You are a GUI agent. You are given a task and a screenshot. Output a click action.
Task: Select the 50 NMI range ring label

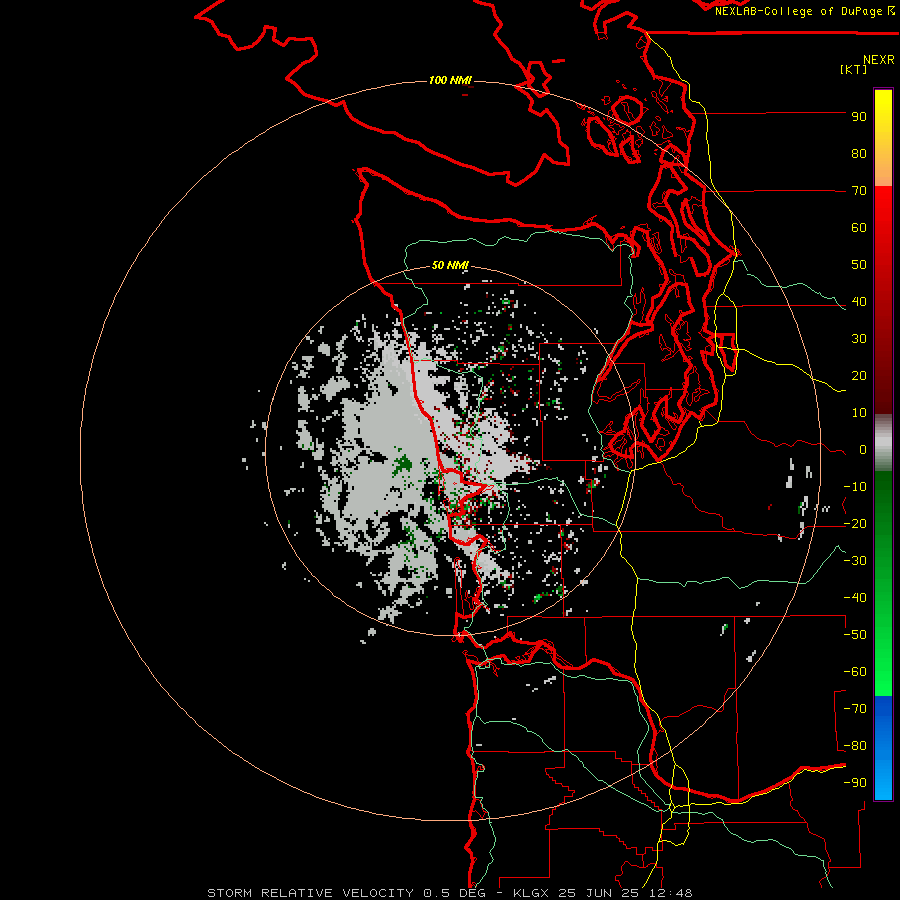click(450, 265)
